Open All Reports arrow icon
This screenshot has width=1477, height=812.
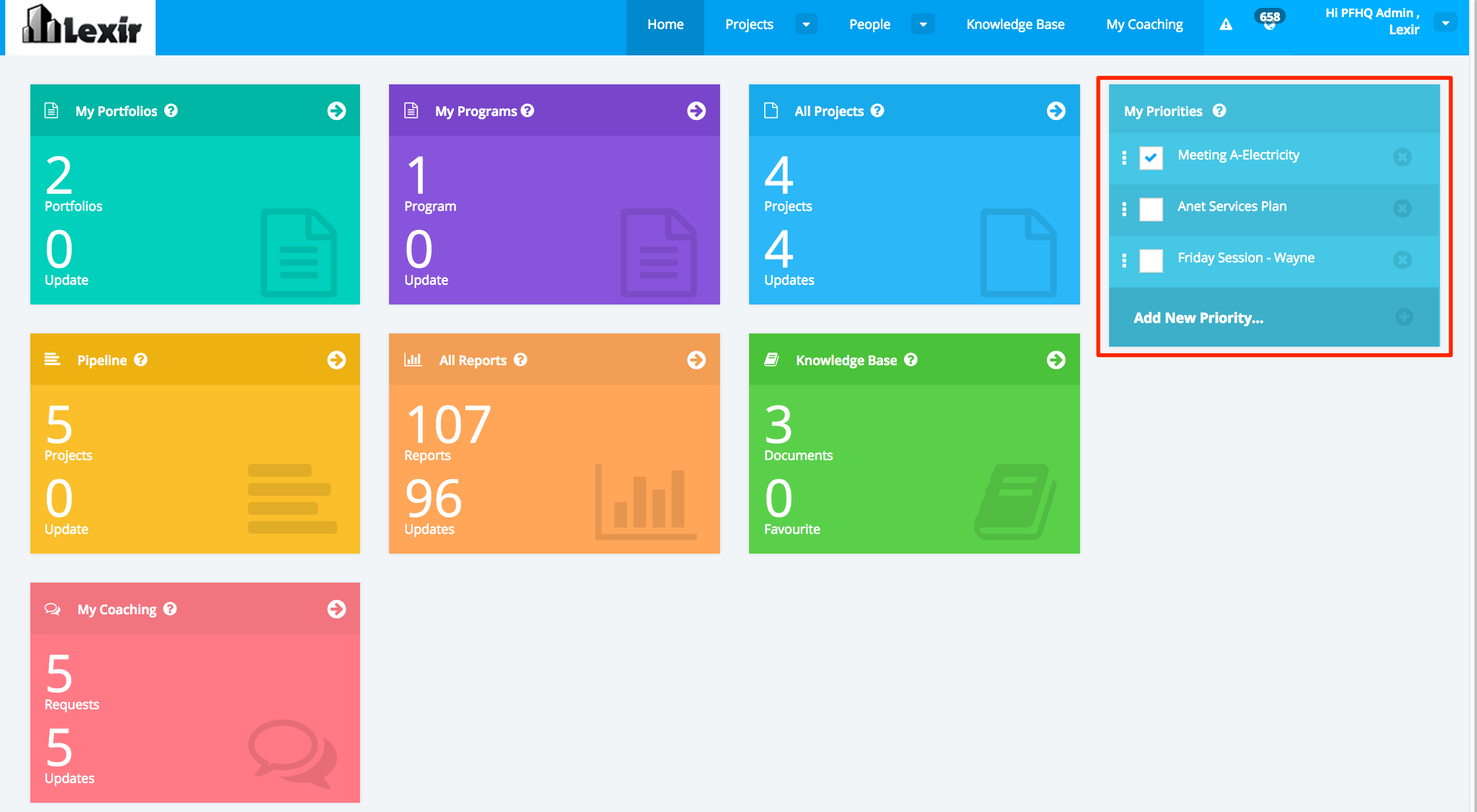coord(696,360)
